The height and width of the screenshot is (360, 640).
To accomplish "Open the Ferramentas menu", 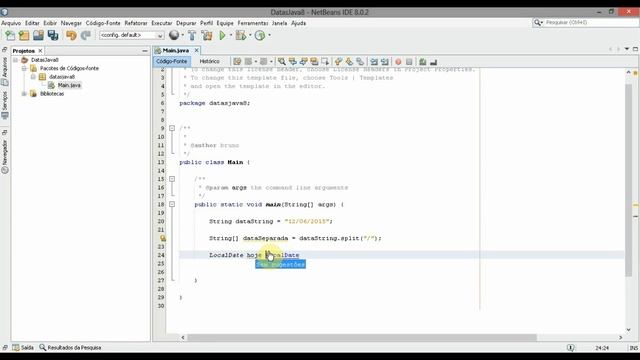I will (253, 23).
